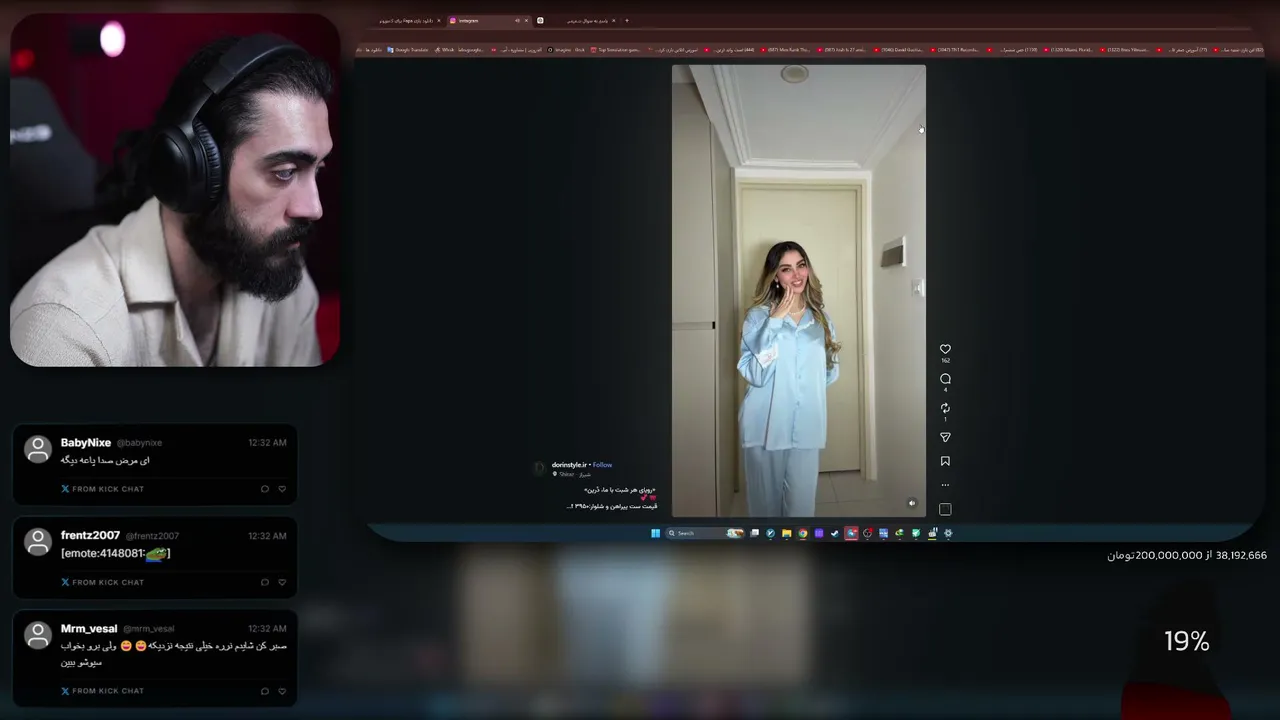Like the Instagram reel with the heart icon
The width and height of the screenshot is (1280, 720).
(945, 349)
